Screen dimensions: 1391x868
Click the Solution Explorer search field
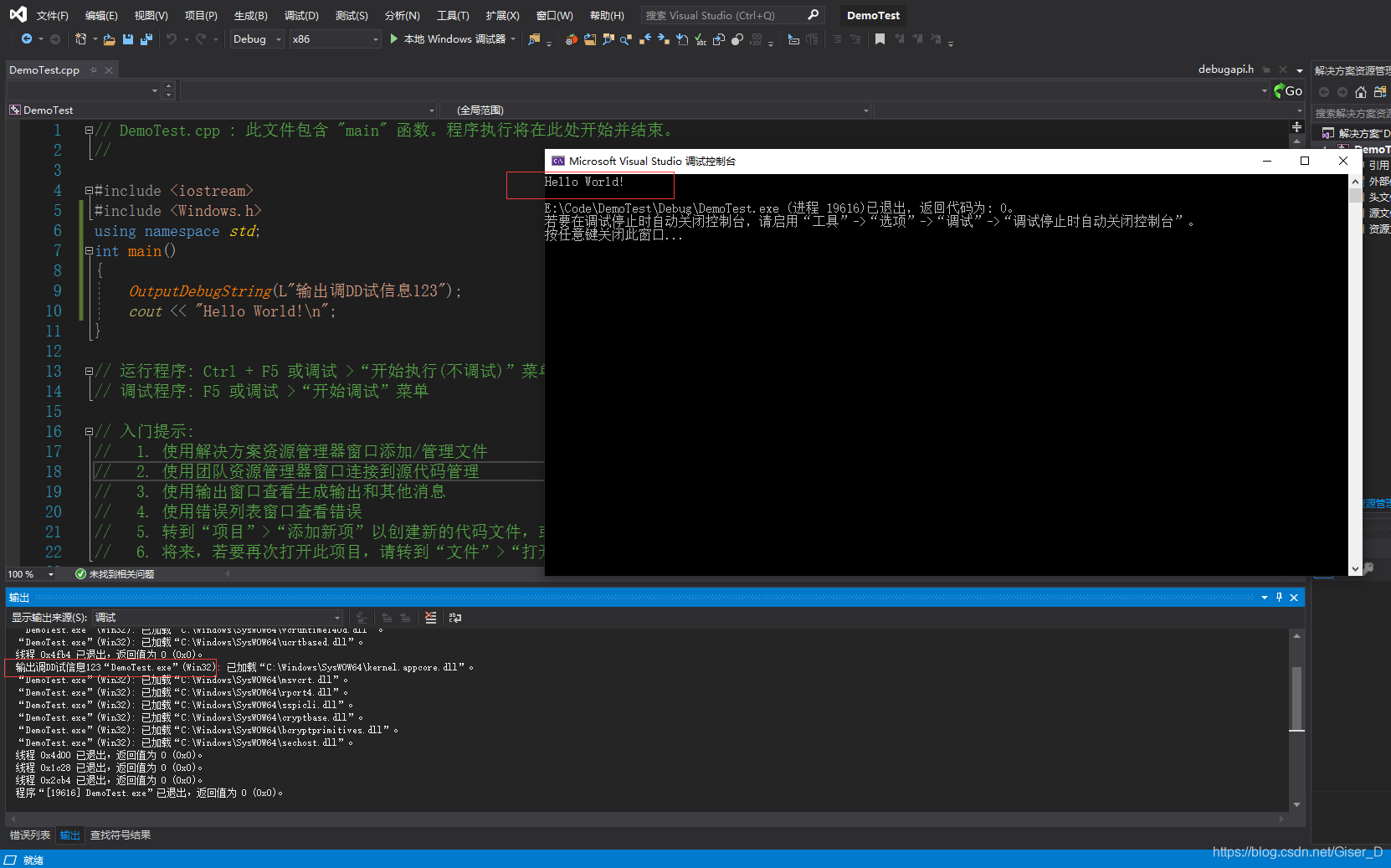(x=1352, y=114)
